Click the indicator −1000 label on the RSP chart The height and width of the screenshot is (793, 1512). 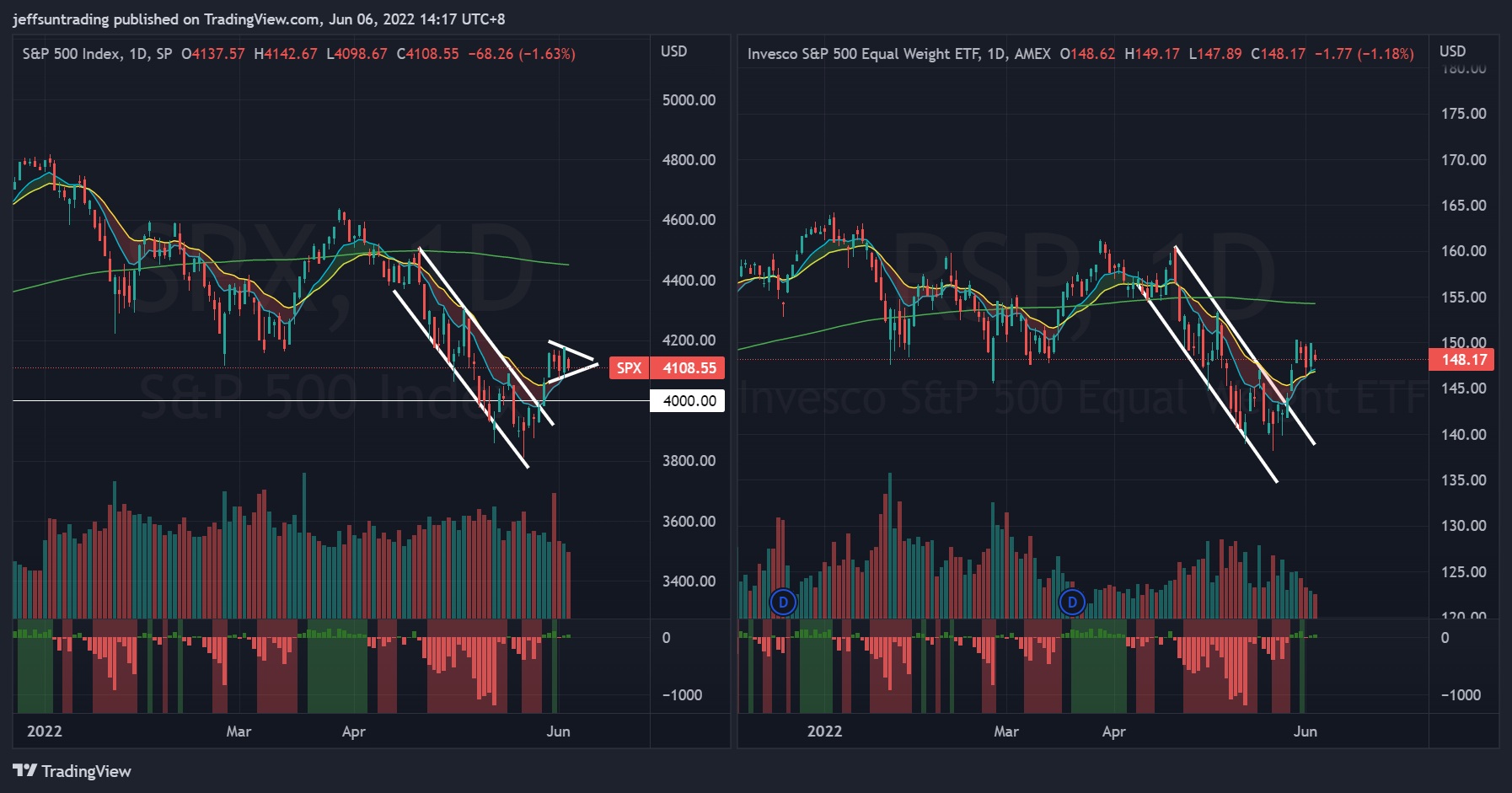[1461, 695]
